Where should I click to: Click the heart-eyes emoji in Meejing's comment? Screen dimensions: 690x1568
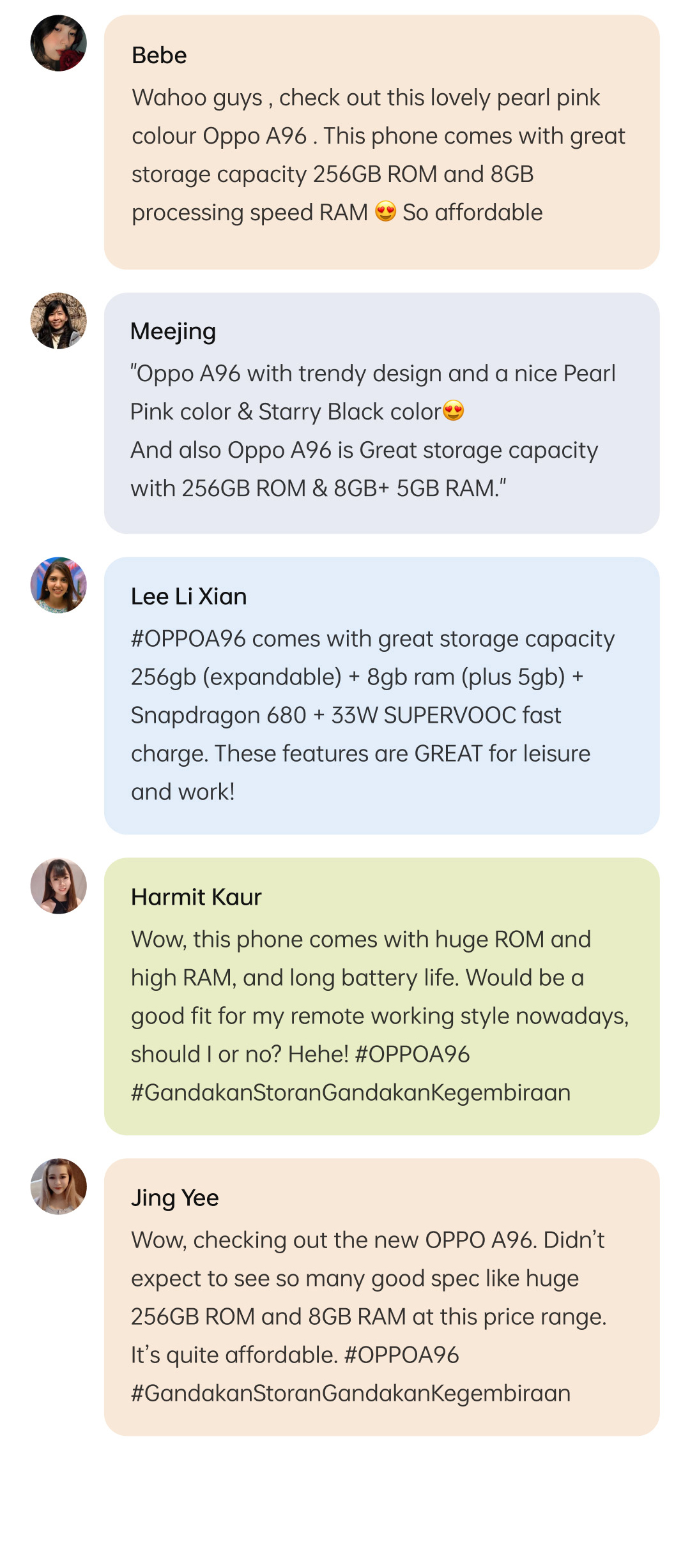click(454, 411)
